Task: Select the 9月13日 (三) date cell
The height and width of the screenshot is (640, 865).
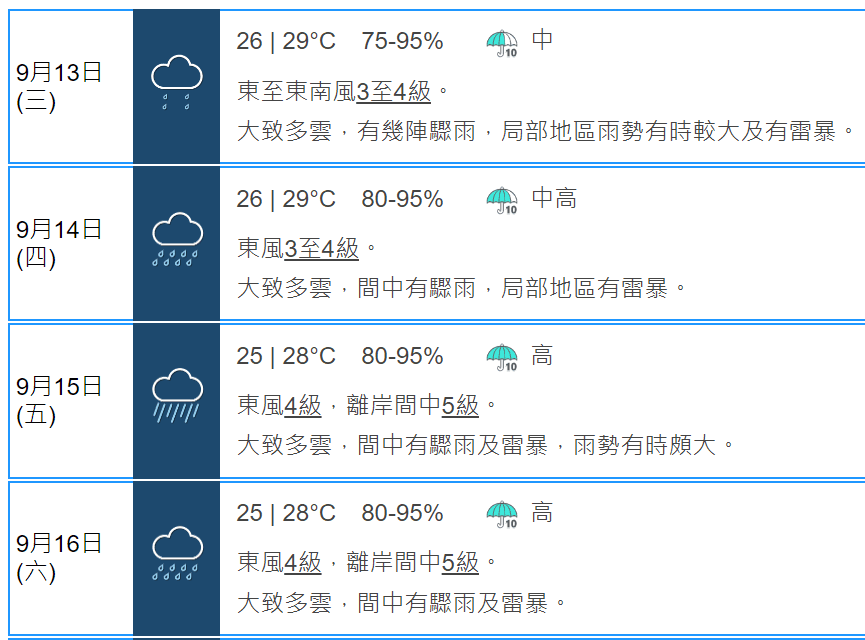Action: (x=71, y=87)
